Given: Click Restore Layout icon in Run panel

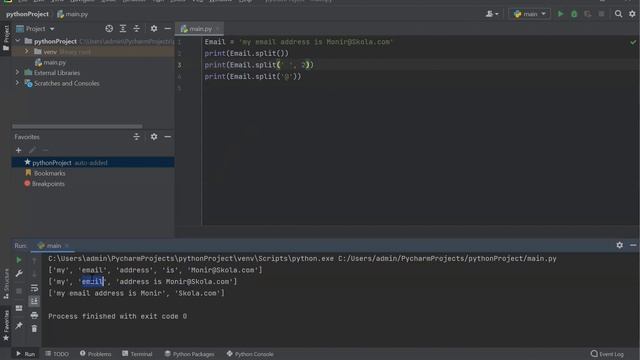Looking at the screenshot, I should coord(19,308).
